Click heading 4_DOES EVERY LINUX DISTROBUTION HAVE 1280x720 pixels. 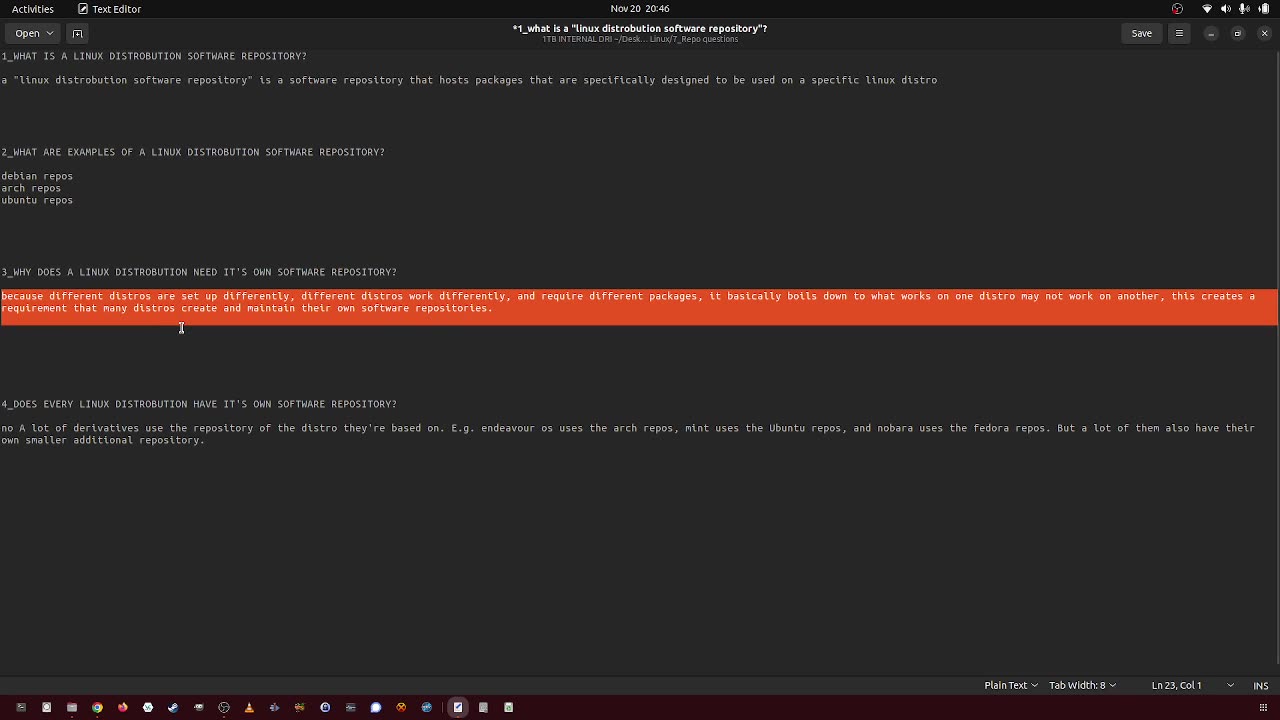[199, 404]
